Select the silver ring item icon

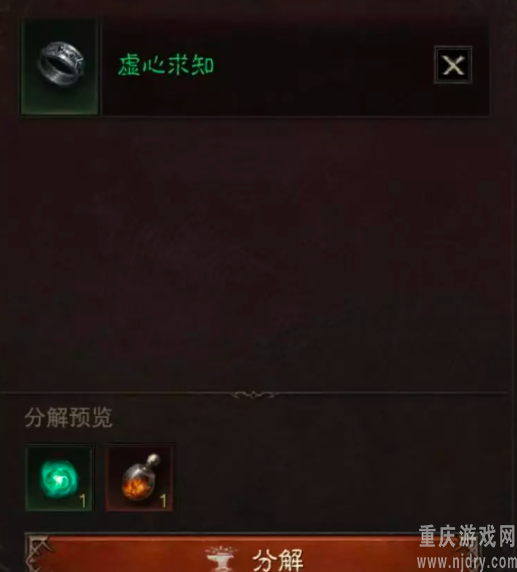[x=61, y=63]
